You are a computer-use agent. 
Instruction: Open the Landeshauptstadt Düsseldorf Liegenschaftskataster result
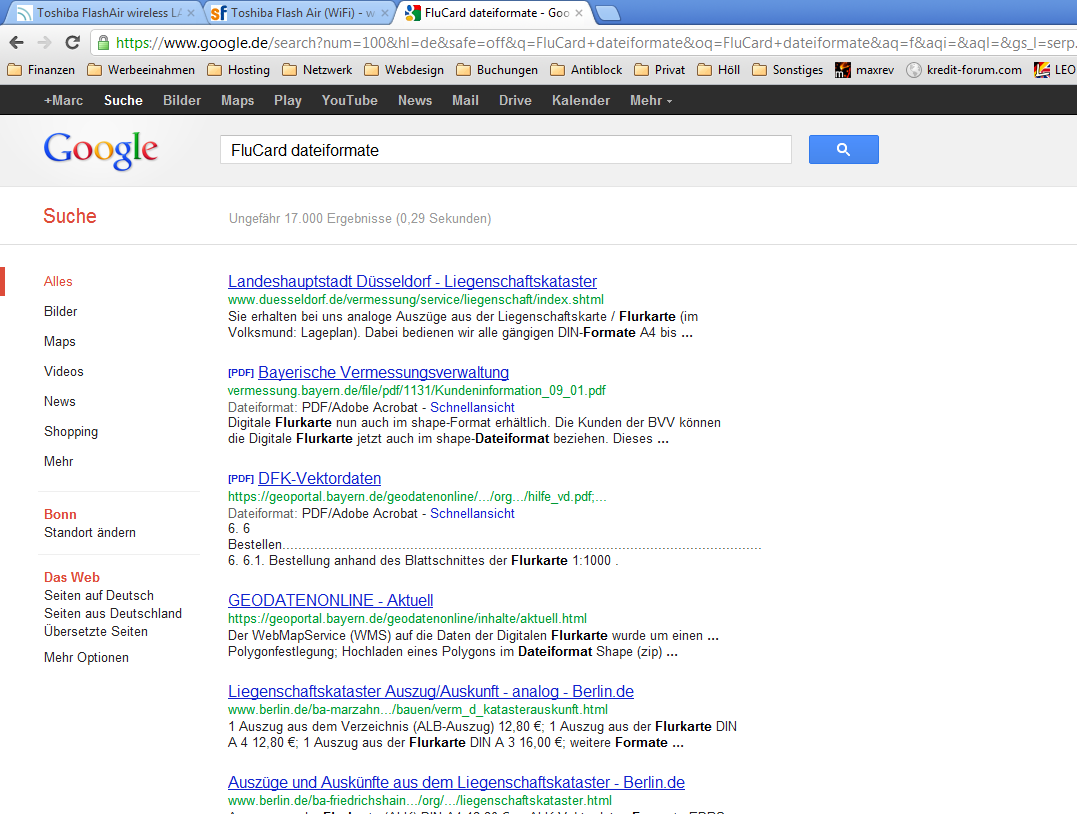coord(411,281)
